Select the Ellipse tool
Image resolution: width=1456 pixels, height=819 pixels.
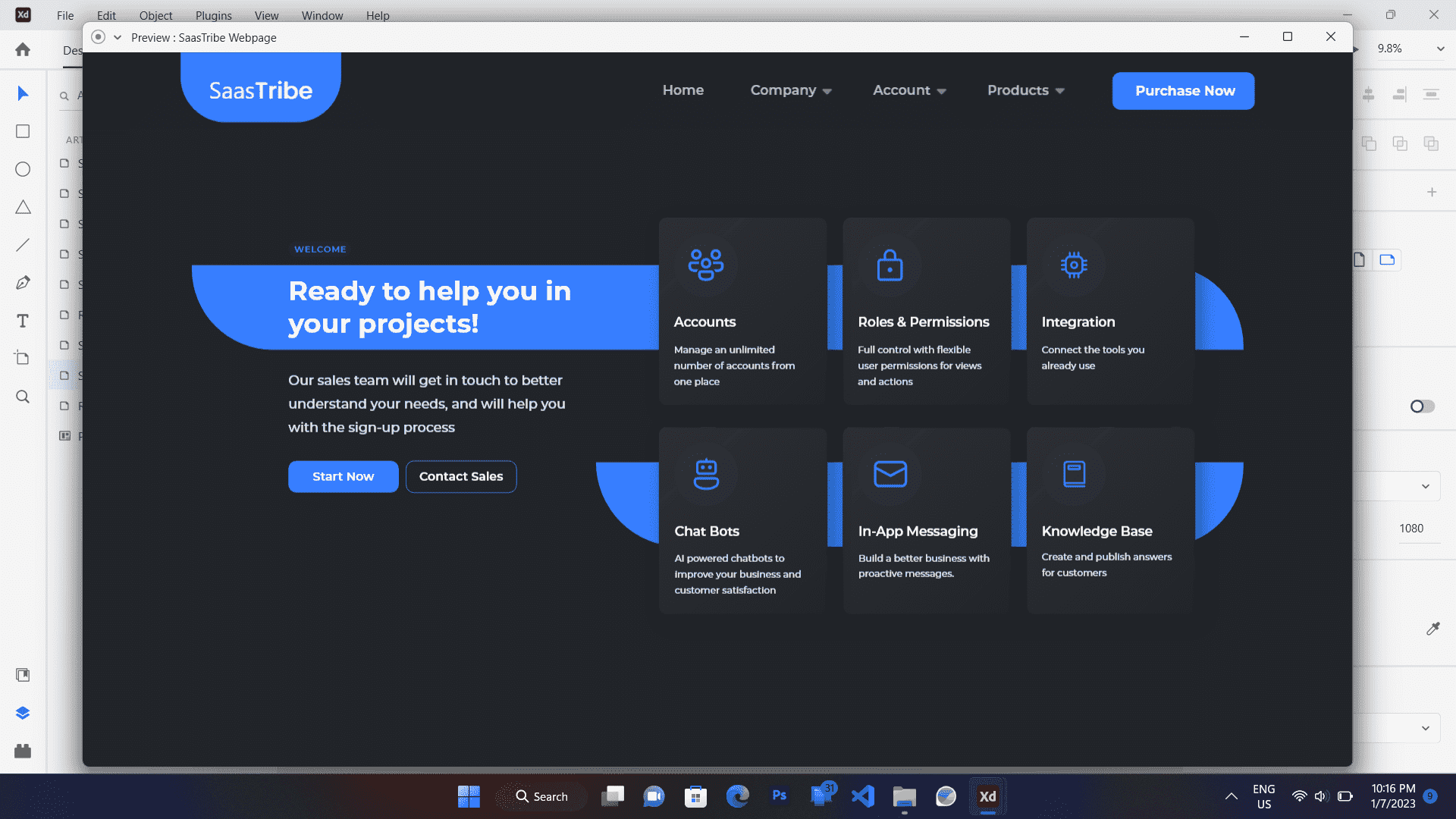23,169
